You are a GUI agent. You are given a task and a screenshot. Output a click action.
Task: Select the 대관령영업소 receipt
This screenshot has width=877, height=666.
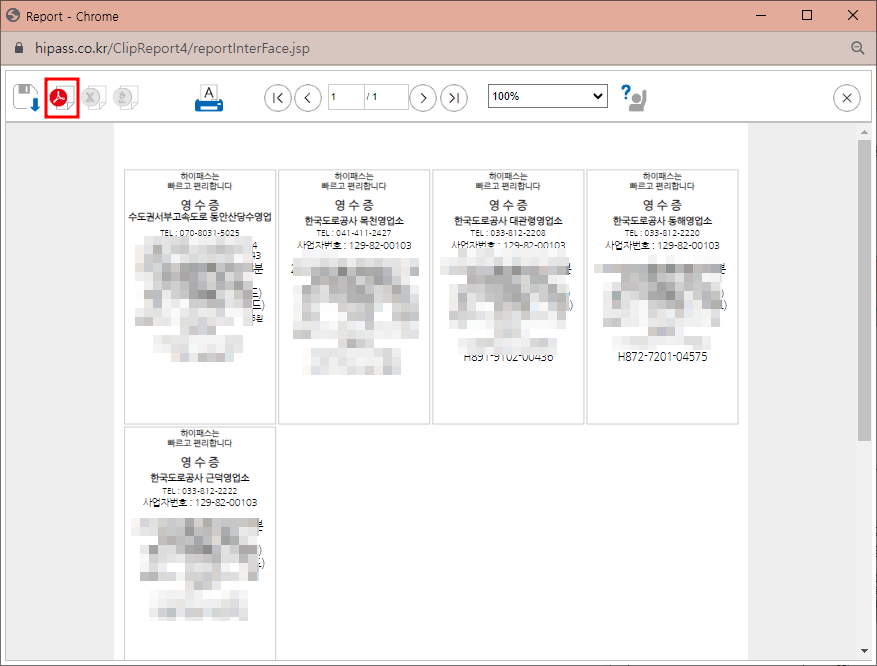[x=508, y=297]
